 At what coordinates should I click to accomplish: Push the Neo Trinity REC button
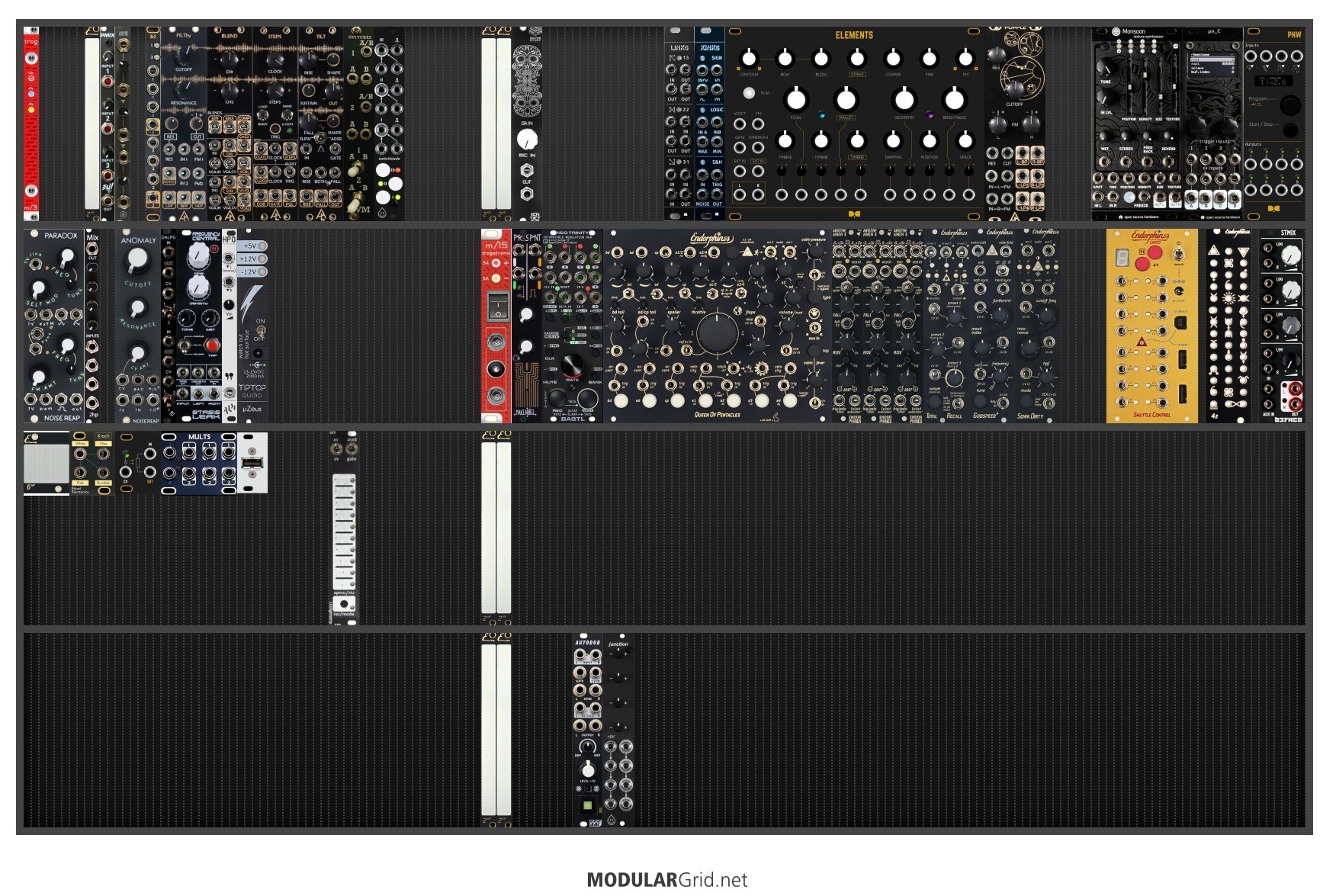tap(557, 397)
